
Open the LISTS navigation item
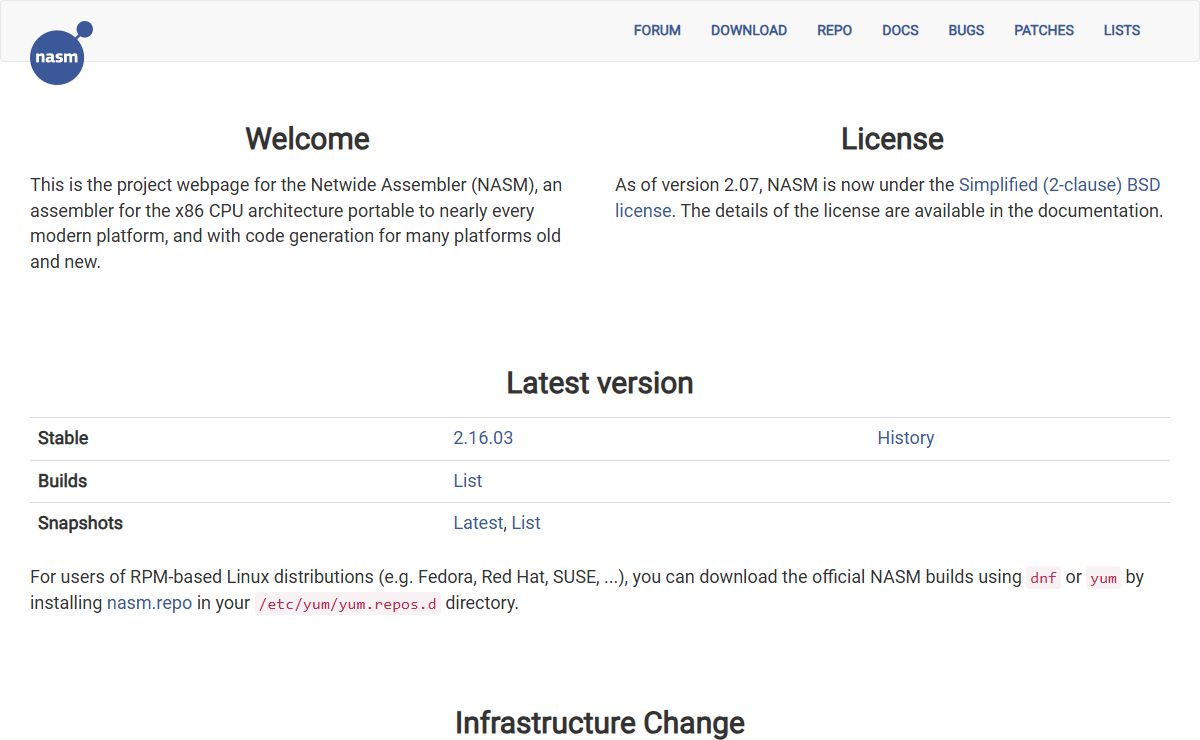click(x=1121, y=30)
